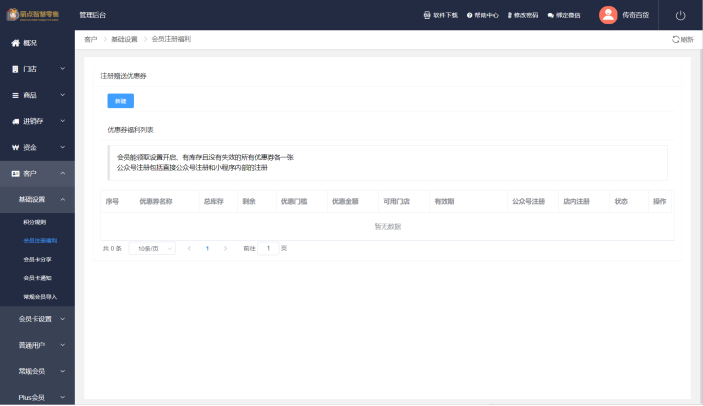
Task: Expand the 门店 menu chevron
Action: [63, 69]
